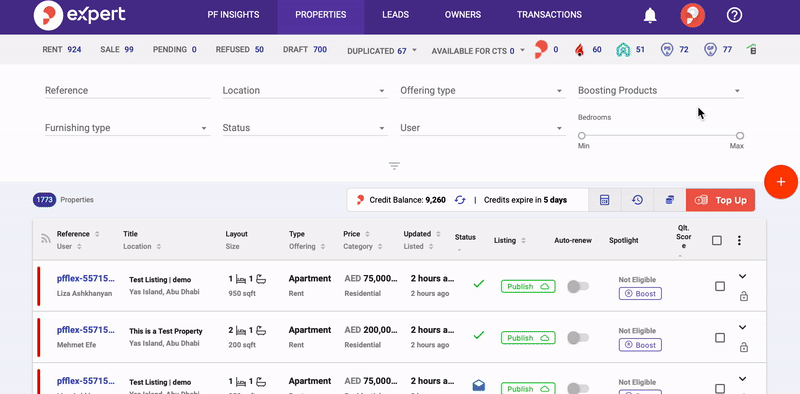800x394 pixels.
Task: Filter by Draft 700
Action: 305,50
